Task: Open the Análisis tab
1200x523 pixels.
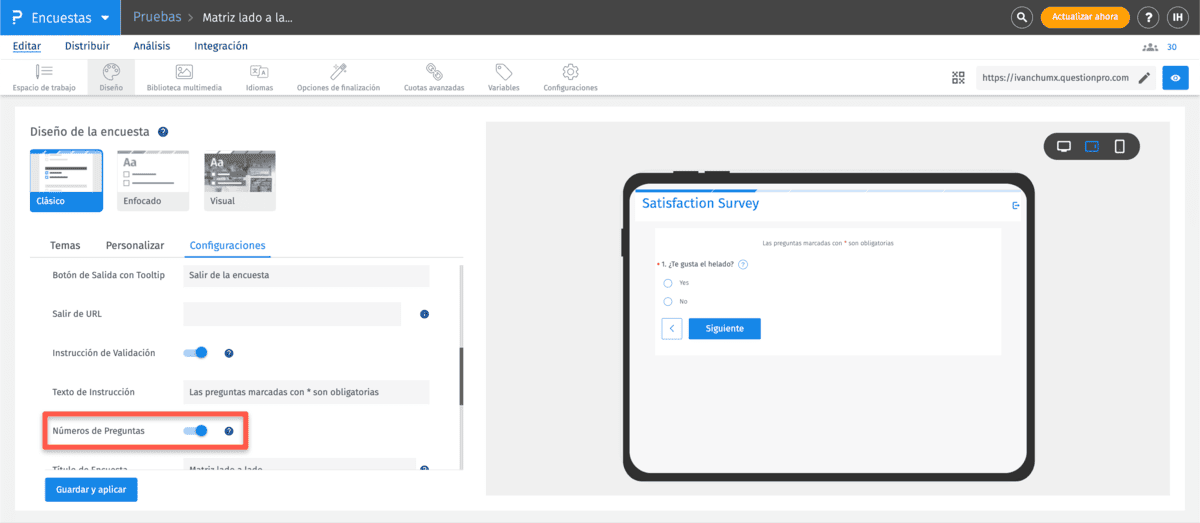Action: point(152,46)
